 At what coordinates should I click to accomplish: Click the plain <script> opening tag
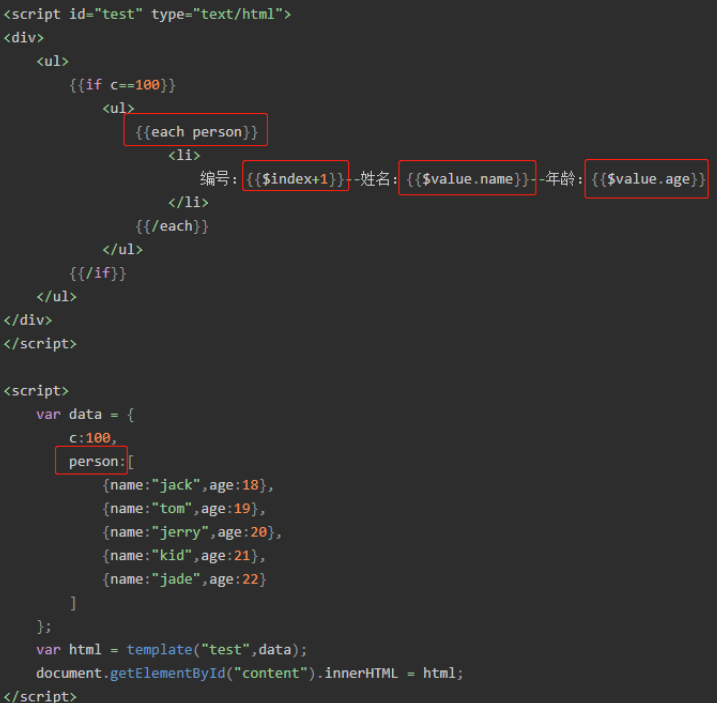[x=36, y=391]
